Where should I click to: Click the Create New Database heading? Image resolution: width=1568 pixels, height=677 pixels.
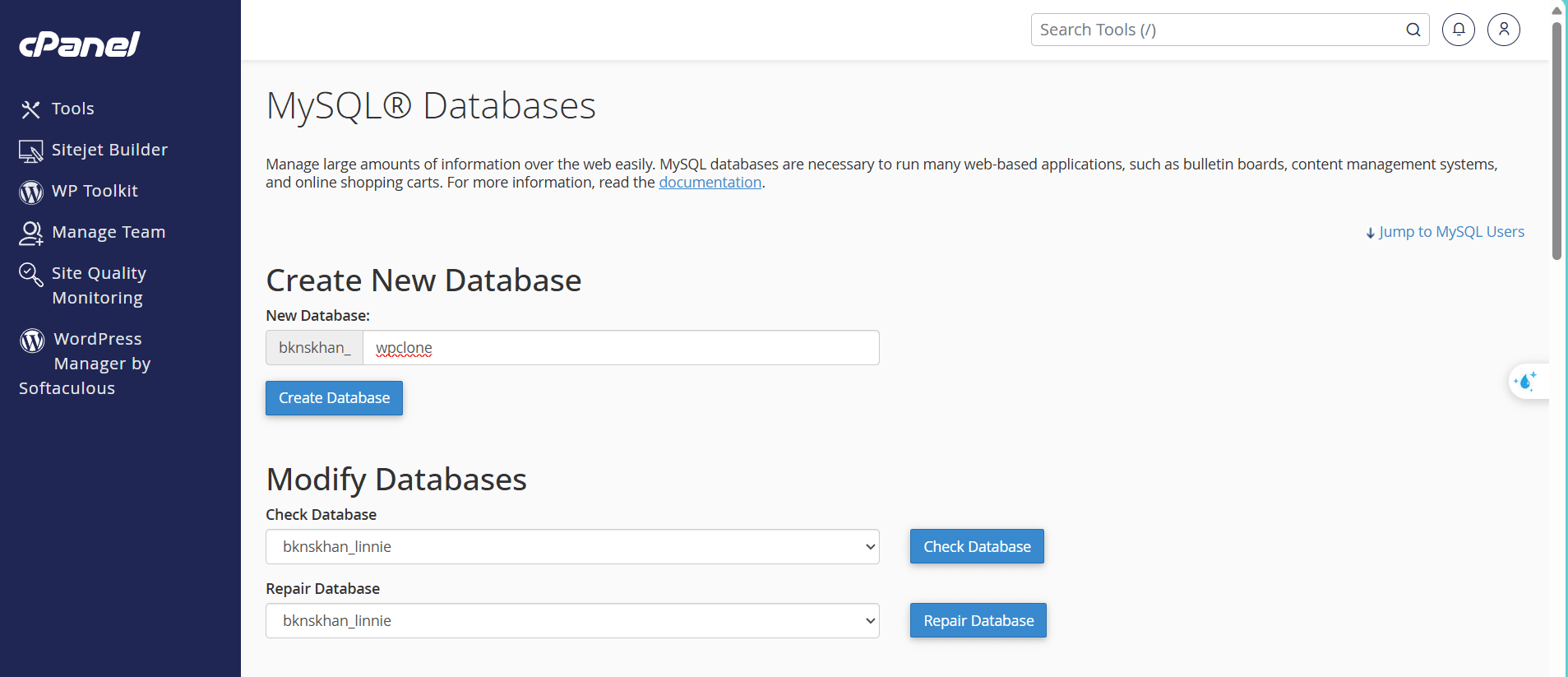pyautogui.click(x=423, y=281)
